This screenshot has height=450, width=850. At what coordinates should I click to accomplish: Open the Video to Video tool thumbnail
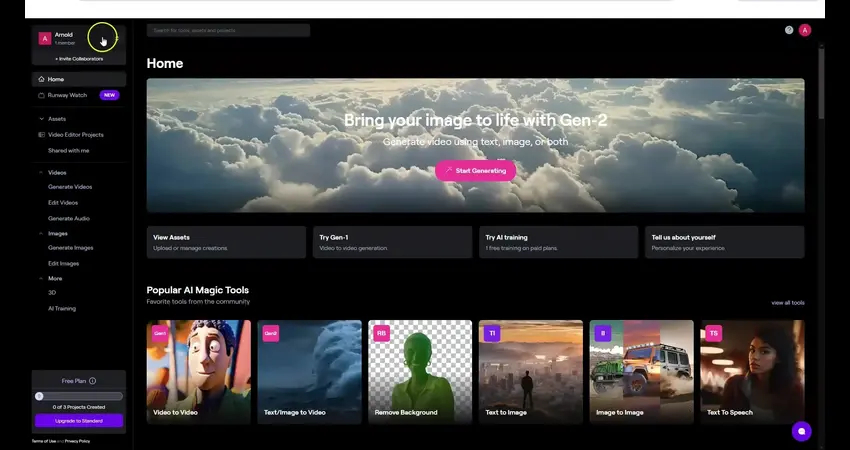199,371
